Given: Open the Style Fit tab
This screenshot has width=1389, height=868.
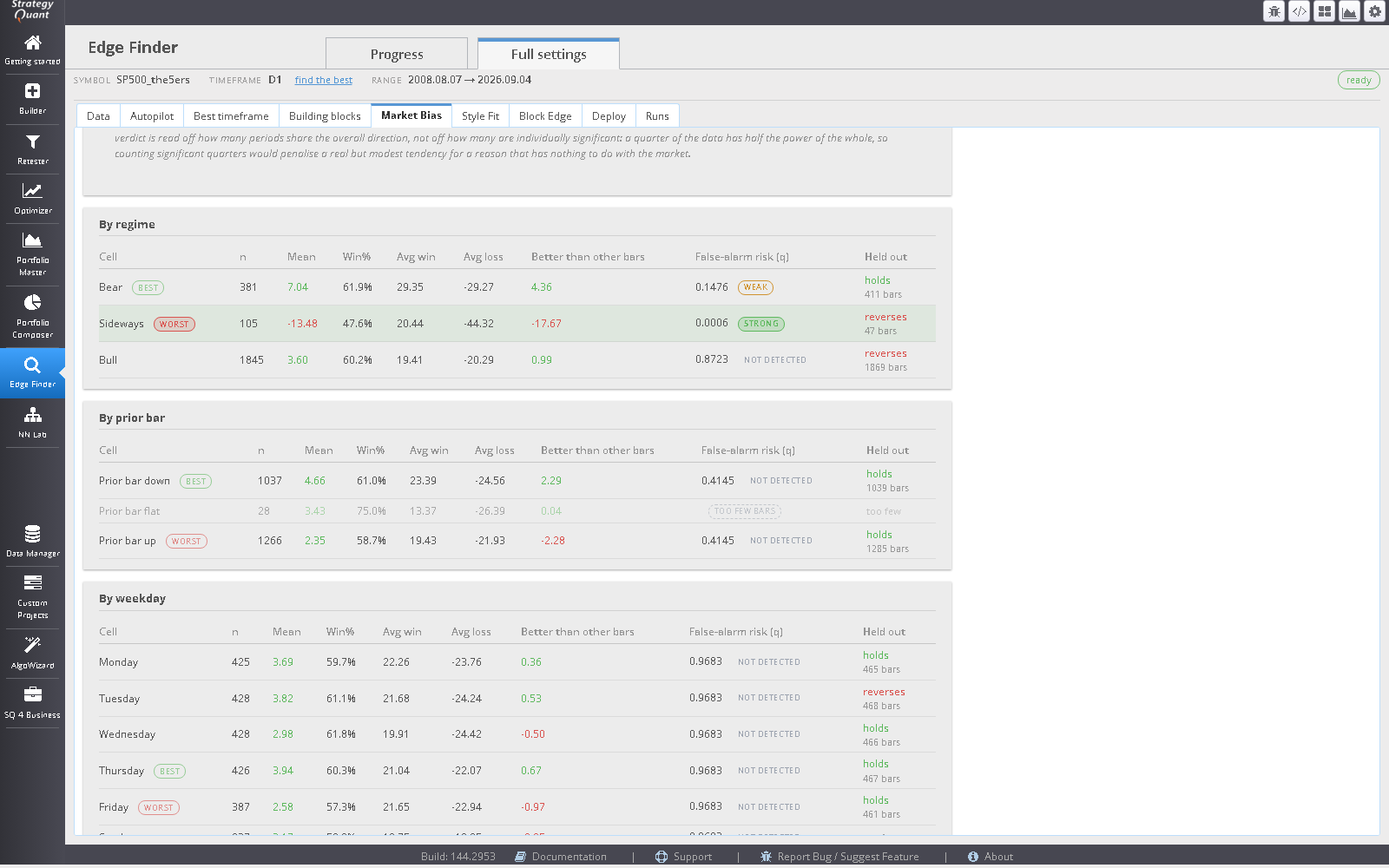Looking at the screenshot, I should [x=480, y=115].
